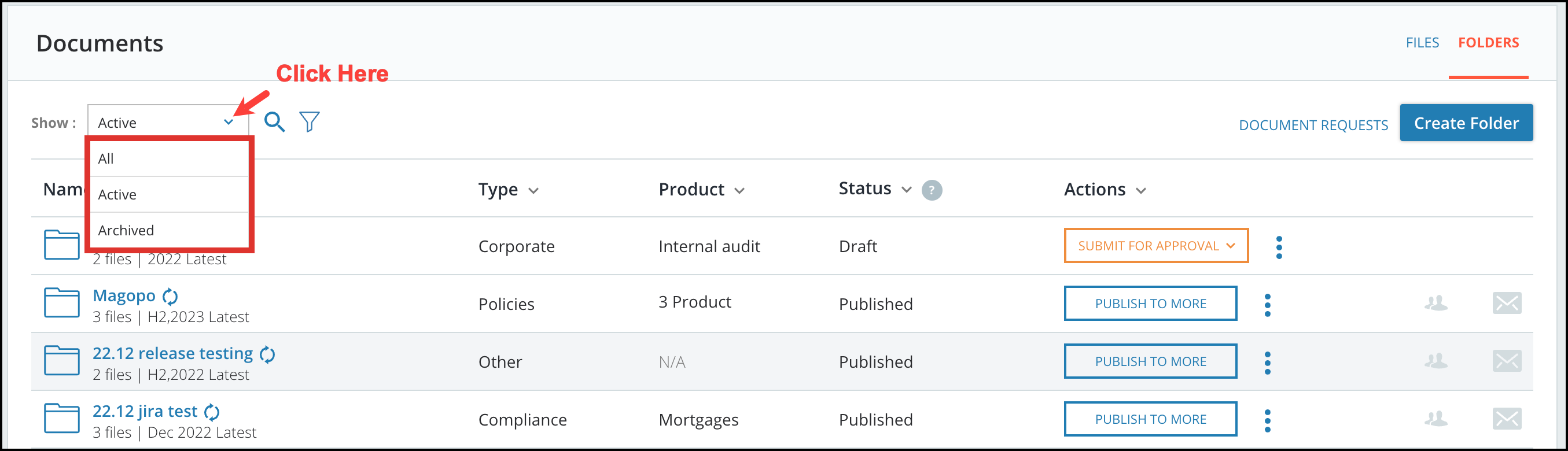Open kebab menu for 22.12 jira test

pos(1267,420)
